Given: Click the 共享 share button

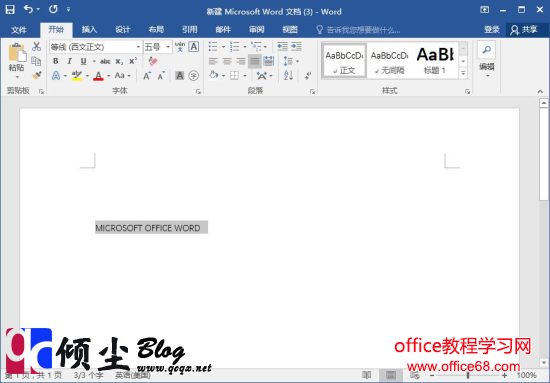Looking at the screenshot, I should click(524, 30).
